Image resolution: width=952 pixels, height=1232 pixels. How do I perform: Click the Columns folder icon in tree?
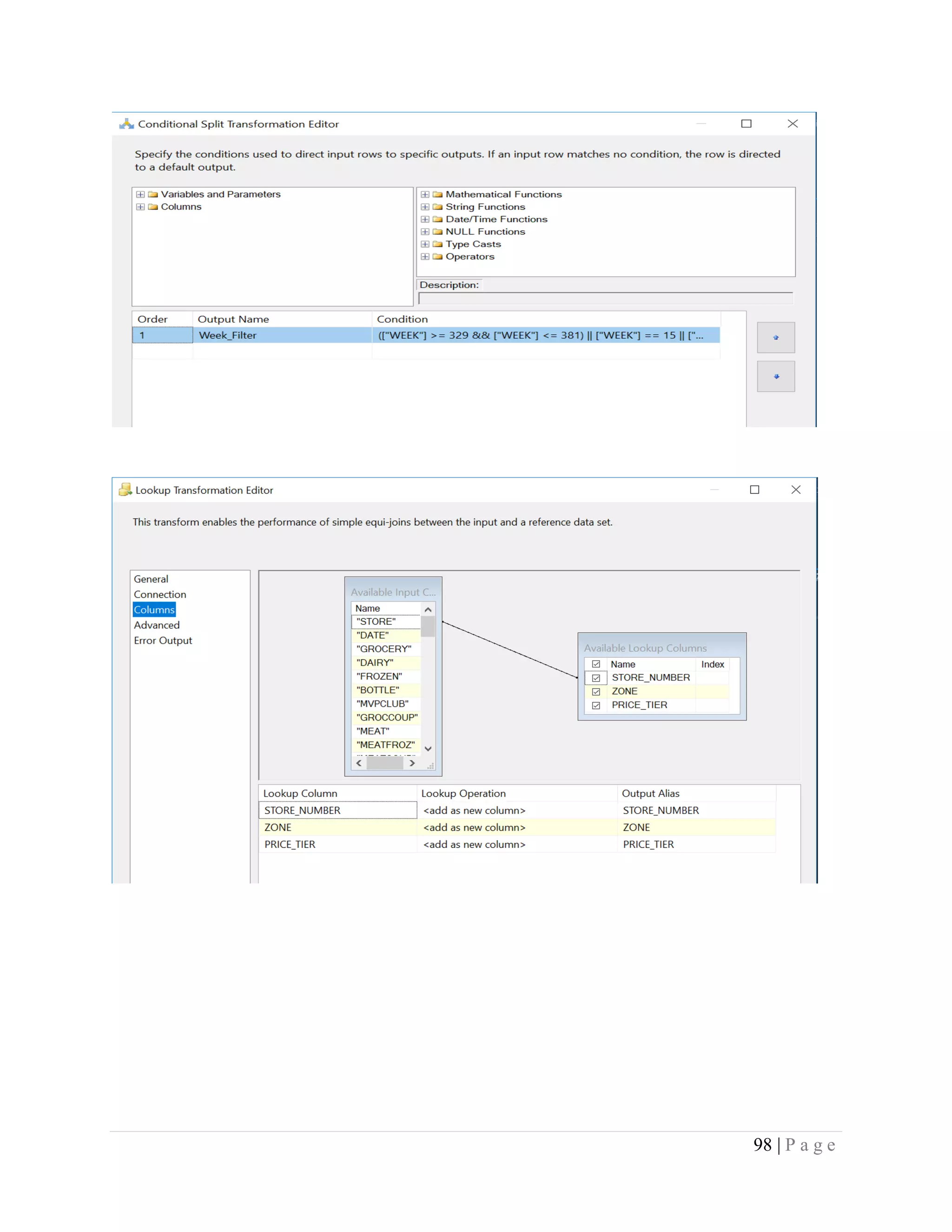pyautogui.click(x=152, y=207)
